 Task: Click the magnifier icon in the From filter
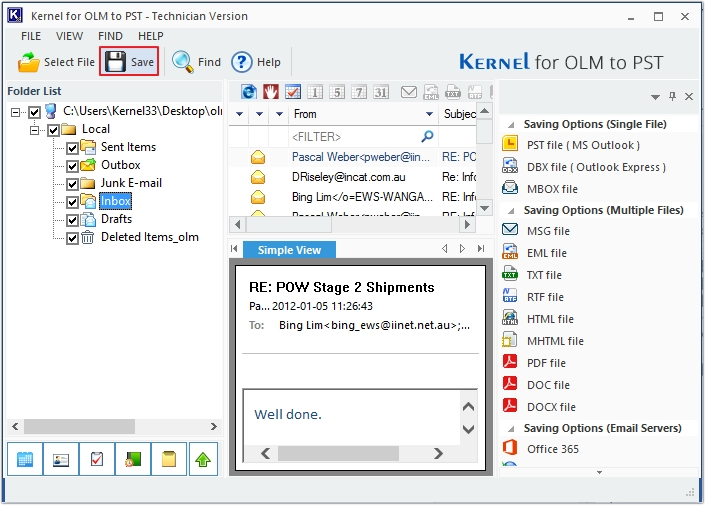[427, 136]
